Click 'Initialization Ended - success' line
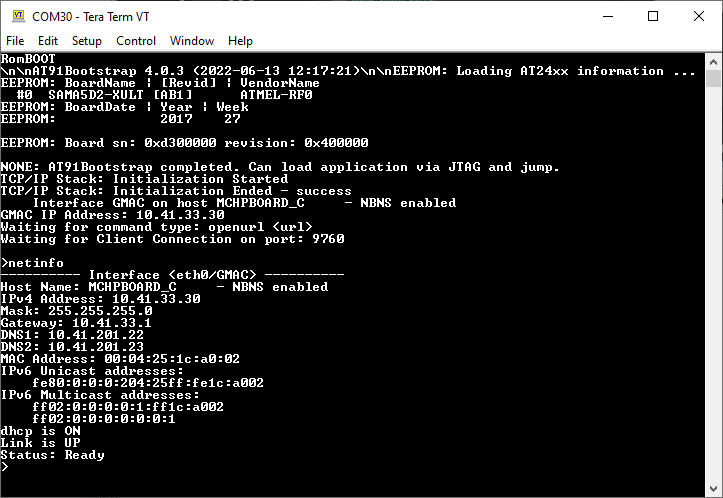The height and width of the screenshot is (498, 723). coord(176,191)
